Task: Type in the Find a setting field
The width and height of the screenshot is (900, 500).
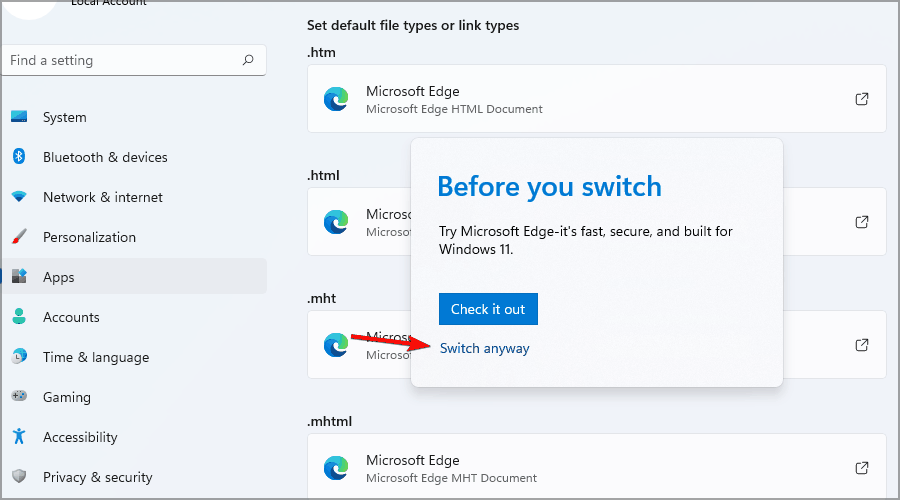Action: [x=120, y=61]
